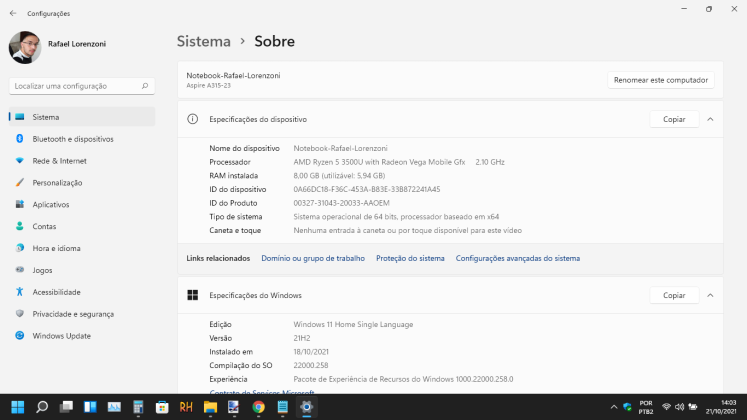Collapse the Especificações do Windows section
The width and height of the screenshot is (747, 420).
click(710, 296)
